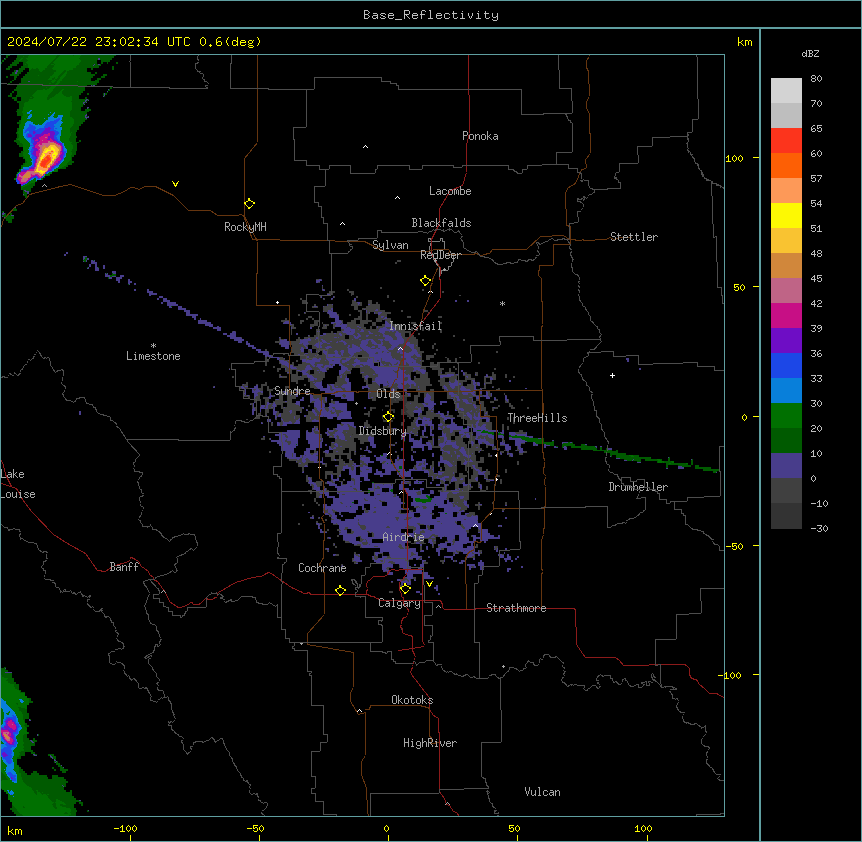Click the Strathmore label
Viewport: 862px width, 842px height.
[x=516, y=608]
